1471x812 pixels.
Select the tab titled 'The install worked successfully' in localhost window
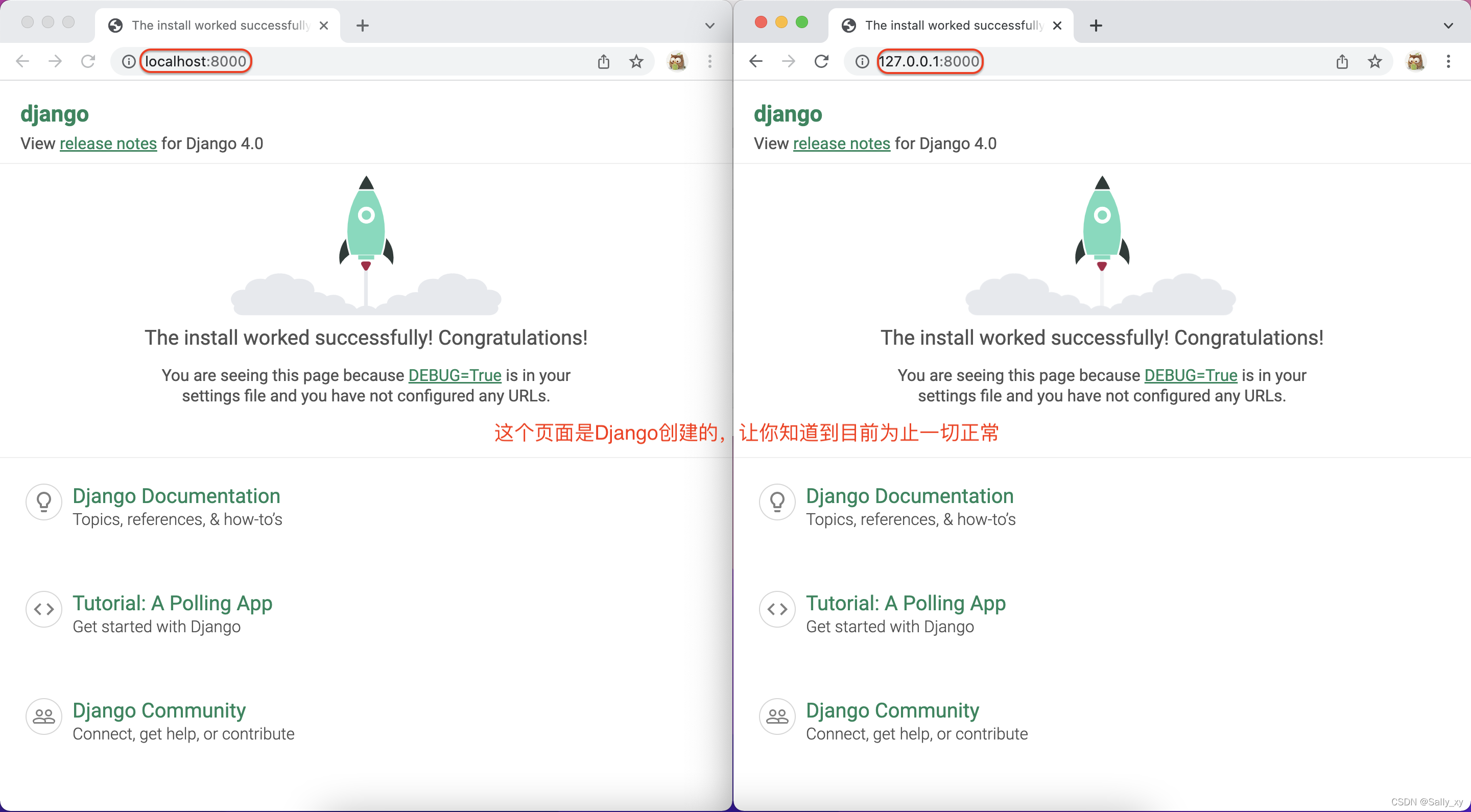point(218,25)
